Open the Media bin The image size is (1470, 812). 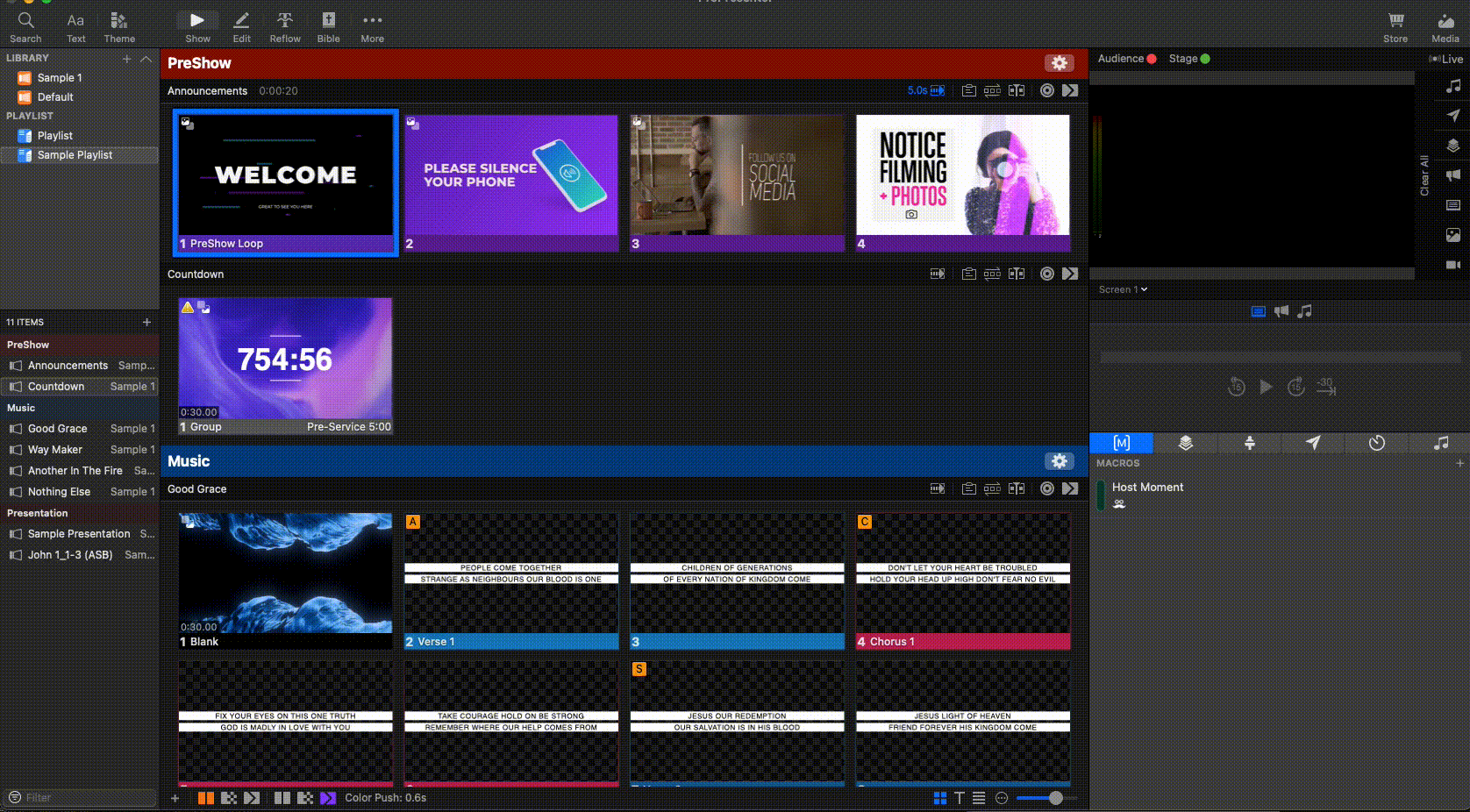point(1445,26)
